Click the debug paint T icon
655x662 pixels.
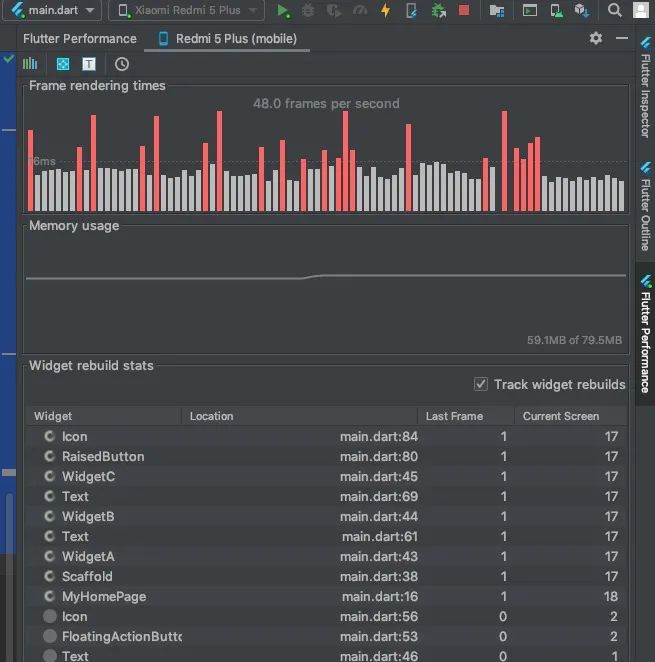(89, 64)
